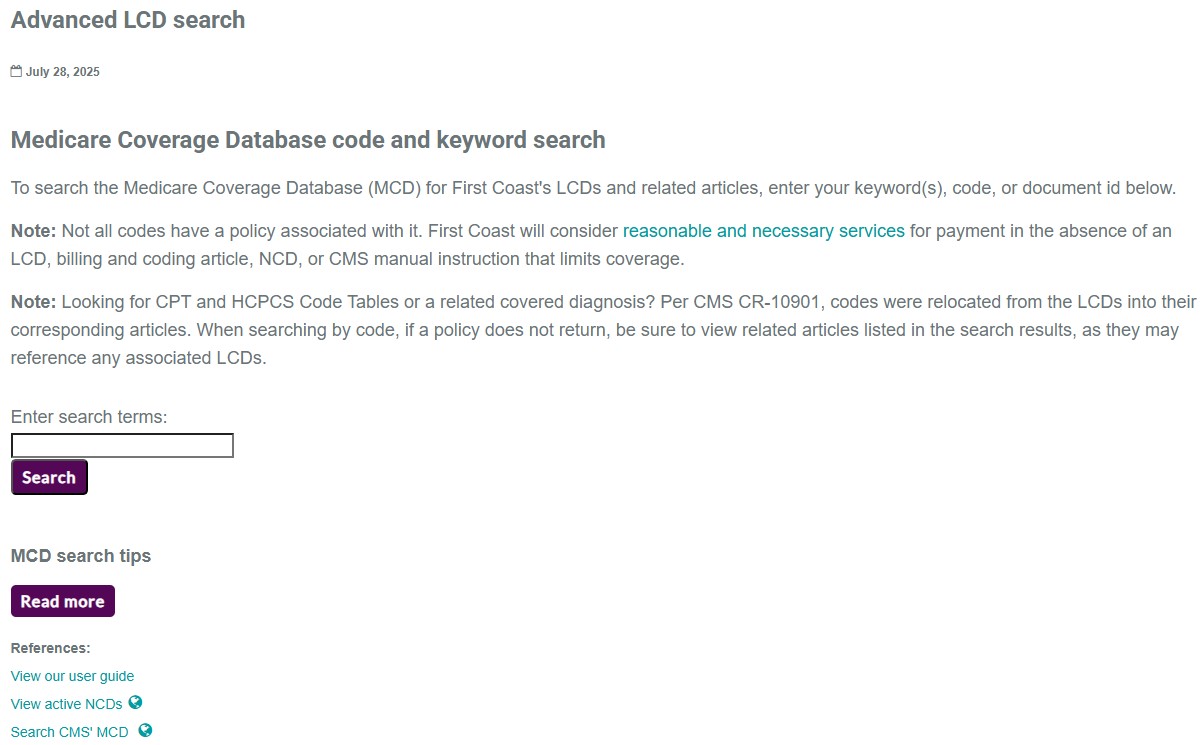Open the View active NCDs reference link

point(65,704)
